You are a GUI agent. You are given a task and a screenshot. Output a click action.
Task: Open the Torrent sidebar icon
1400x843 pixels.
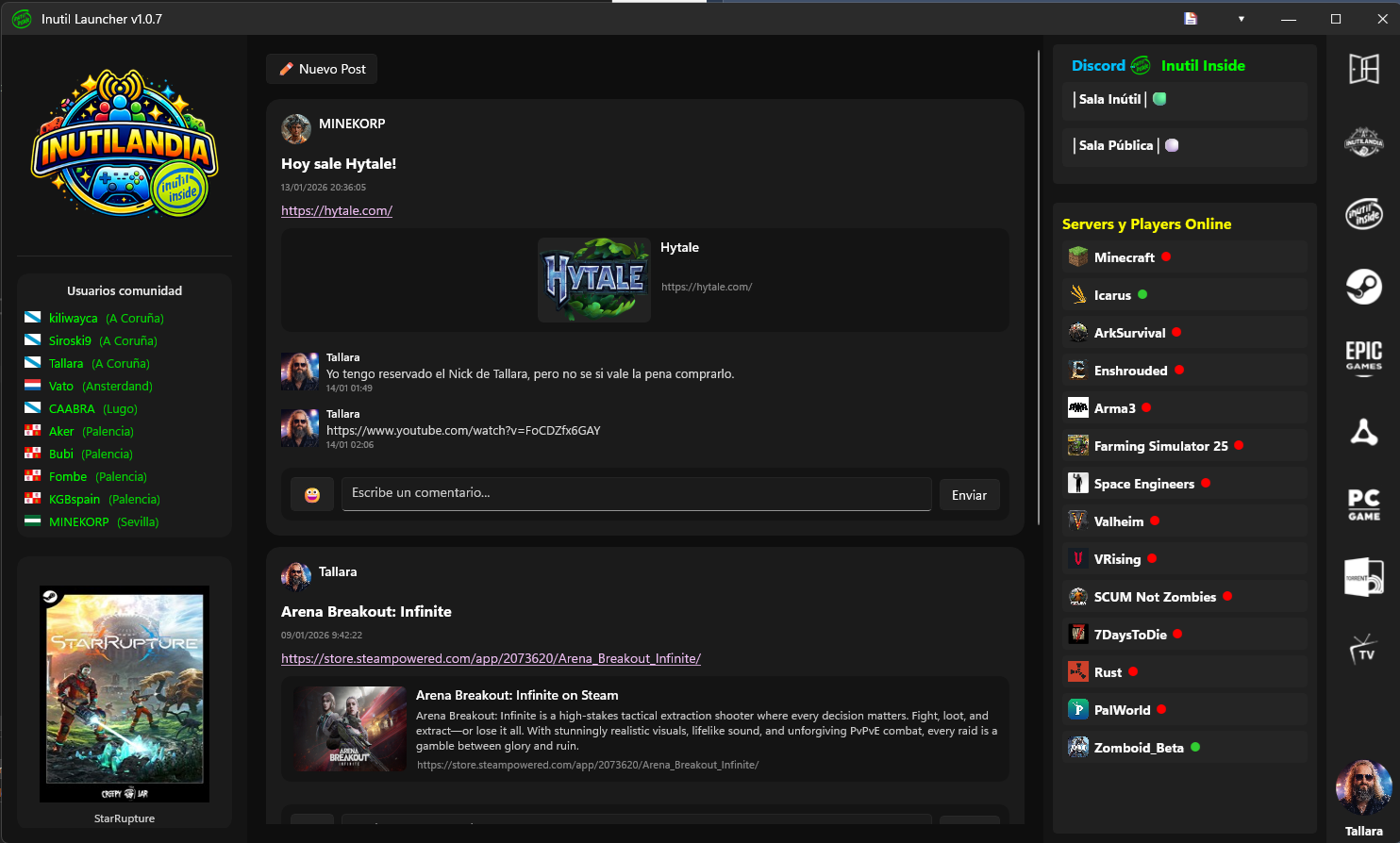(1363, 576)
